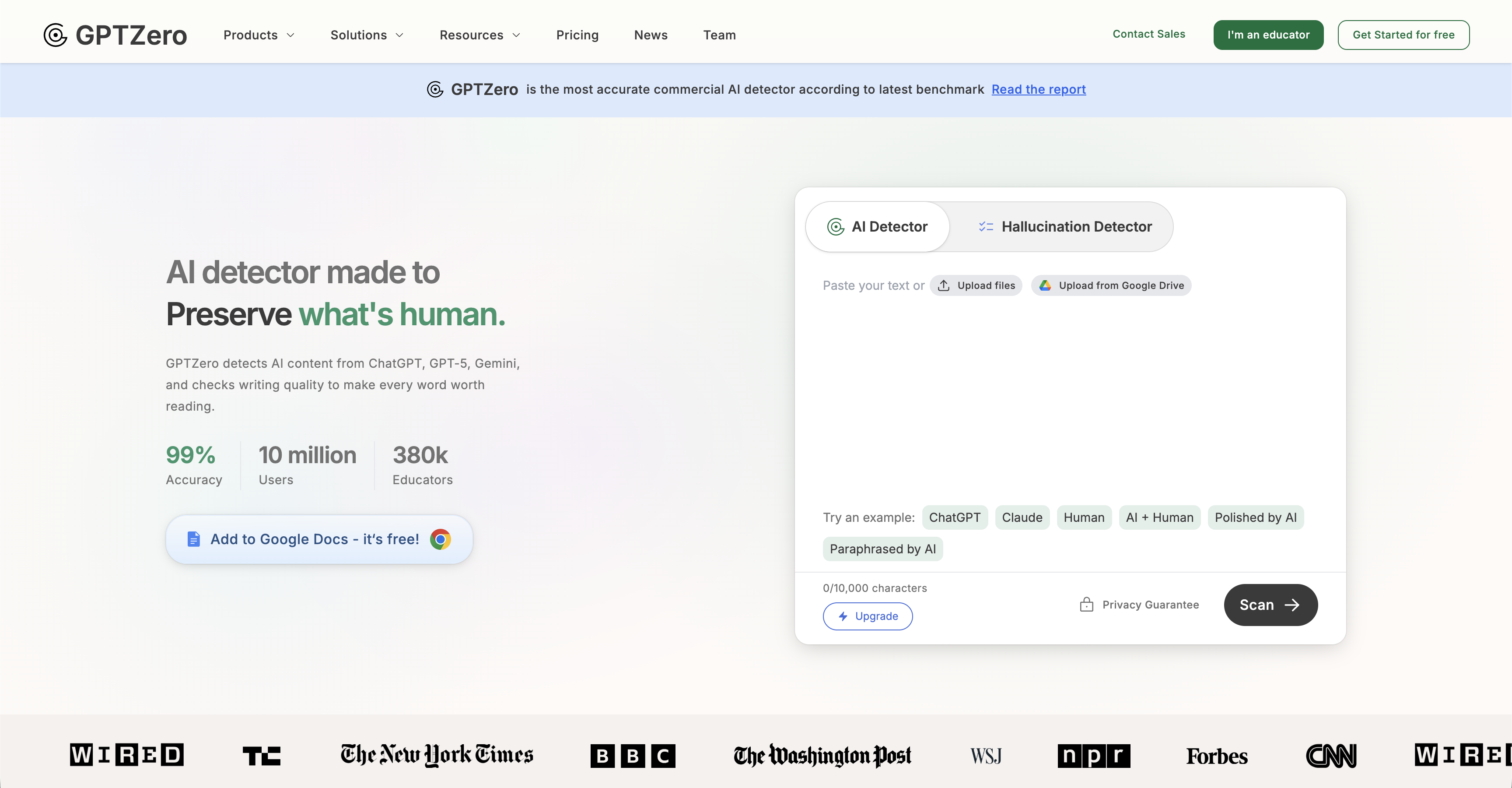1512x788 pixels.
Task: Click the blue document icon for Google Docs
Action: [193, 539]
